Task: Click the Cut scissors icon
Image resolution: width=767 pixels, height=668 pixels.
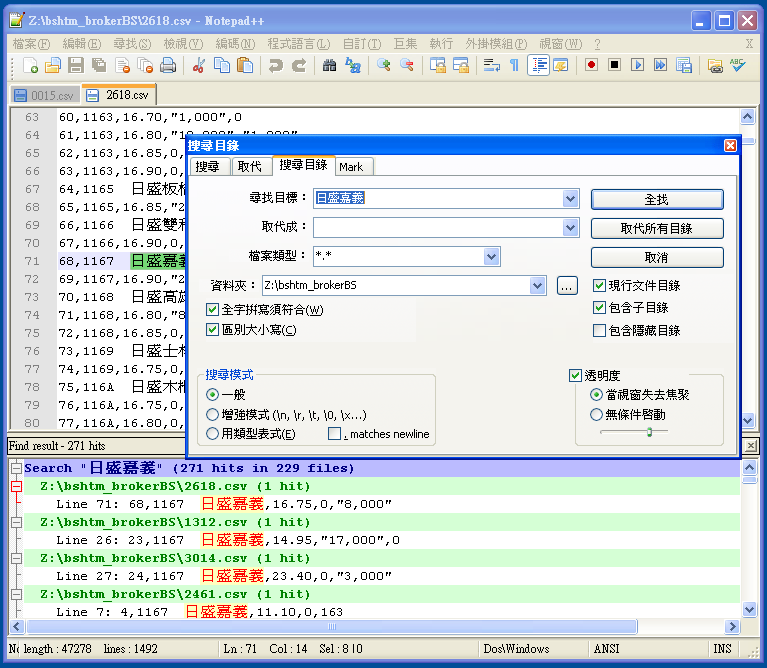Action: (198, 66)
